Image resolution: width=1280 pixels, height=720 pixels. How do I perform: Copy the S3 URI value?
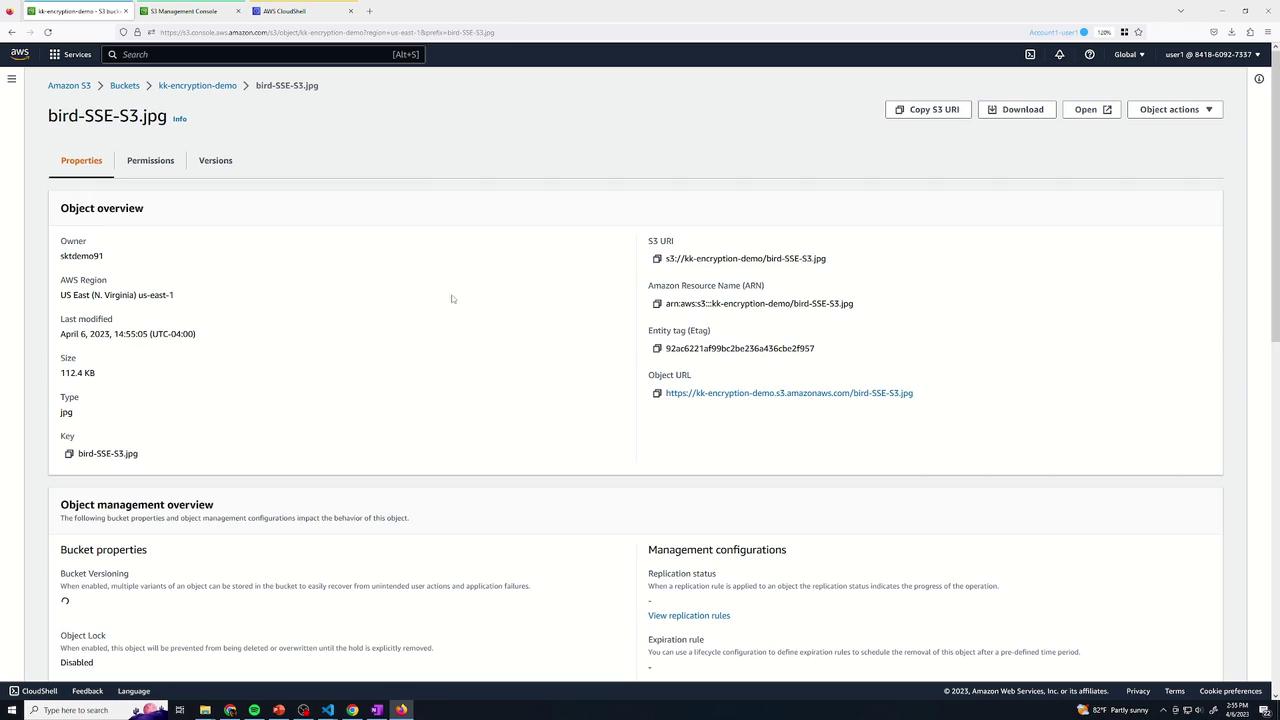coord(657,259)
